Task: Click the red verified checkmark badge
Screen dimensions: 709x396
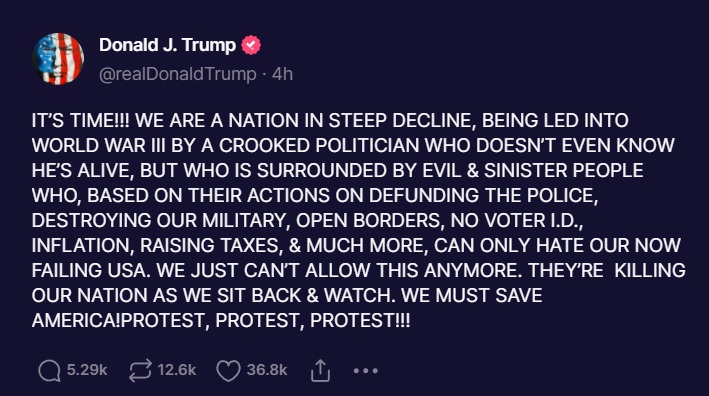Action: [251, 45]
